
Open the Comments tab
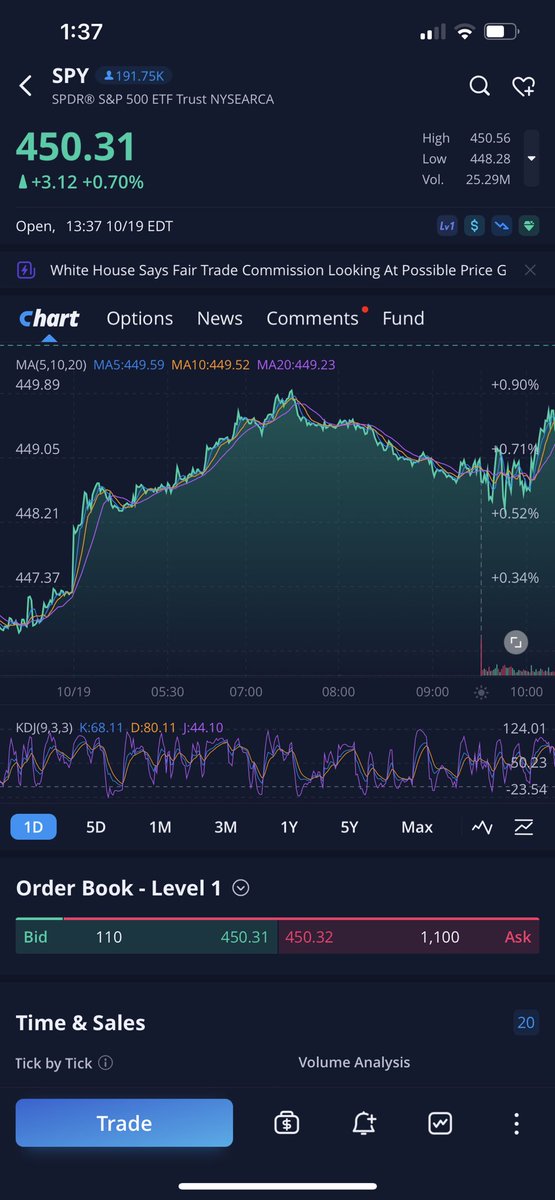click(312, 318)
